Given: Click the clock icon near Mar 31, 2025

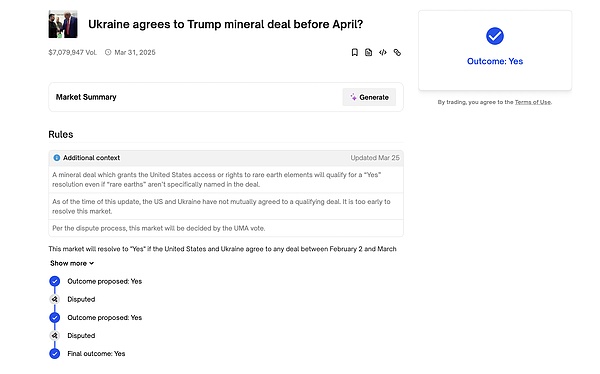Looking at the screenshot, I should (x=108, y=52).
